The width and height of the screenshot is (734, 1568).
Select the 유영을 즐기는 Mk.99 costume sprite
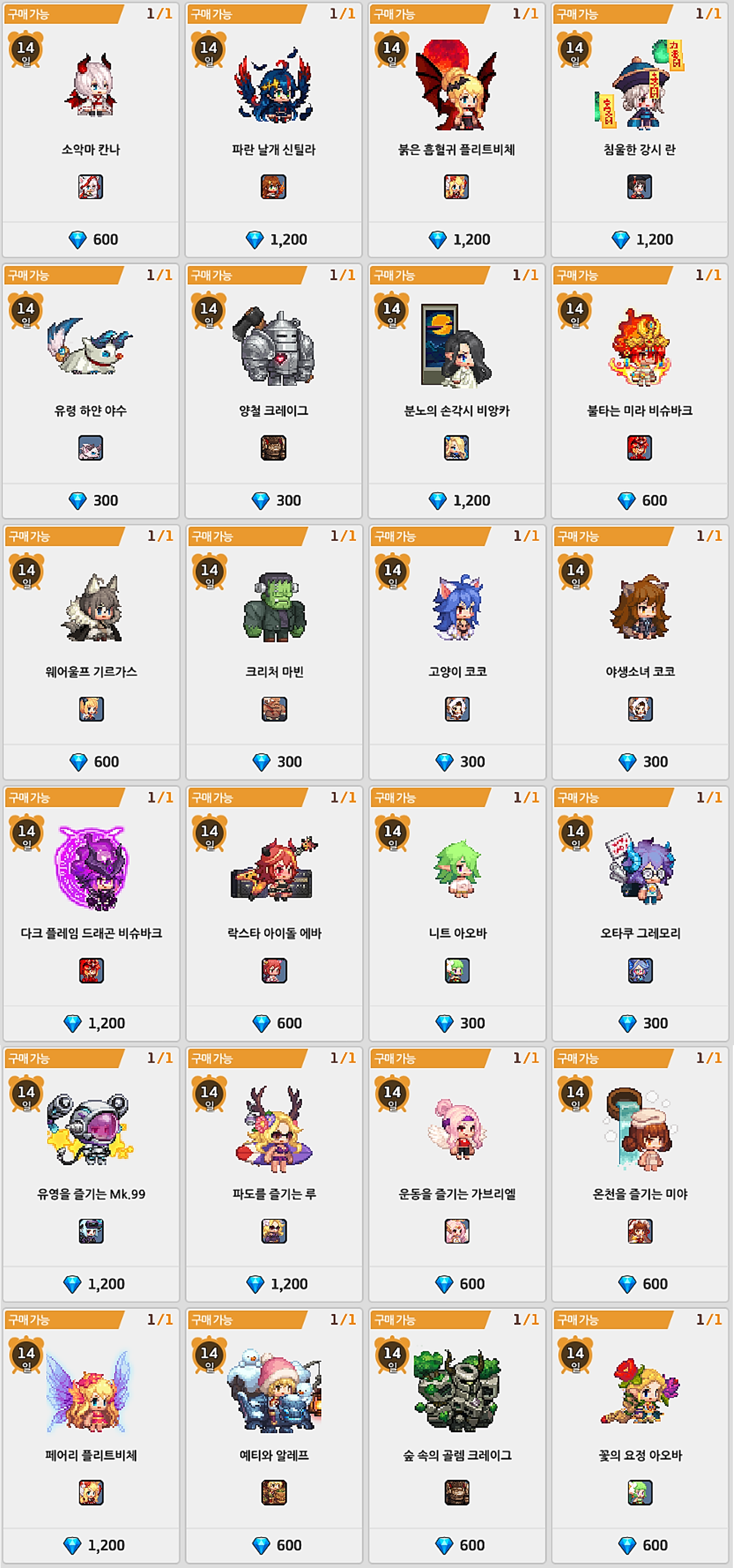(90, 1130)
